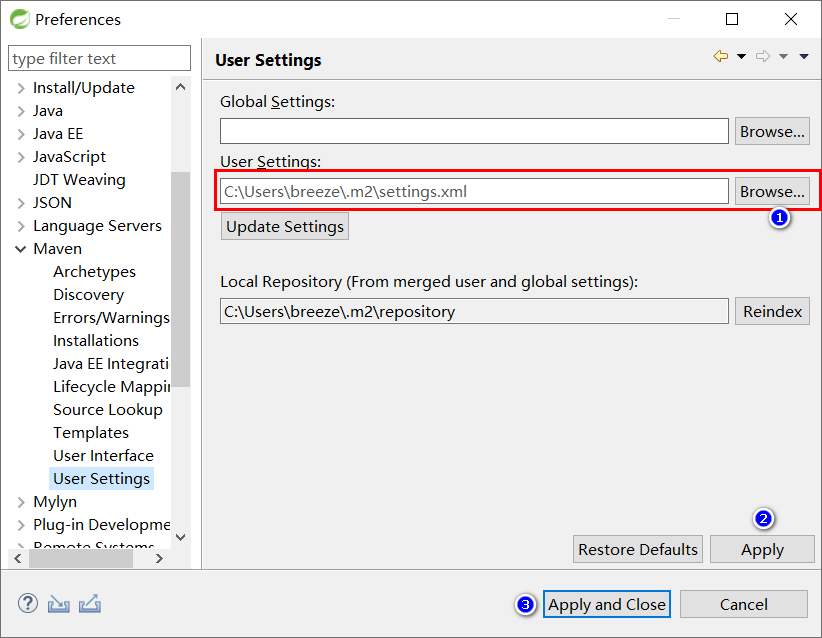Click Apply and Close button
The width and height of the screenshot is (822, 638).
pos(607,604)
